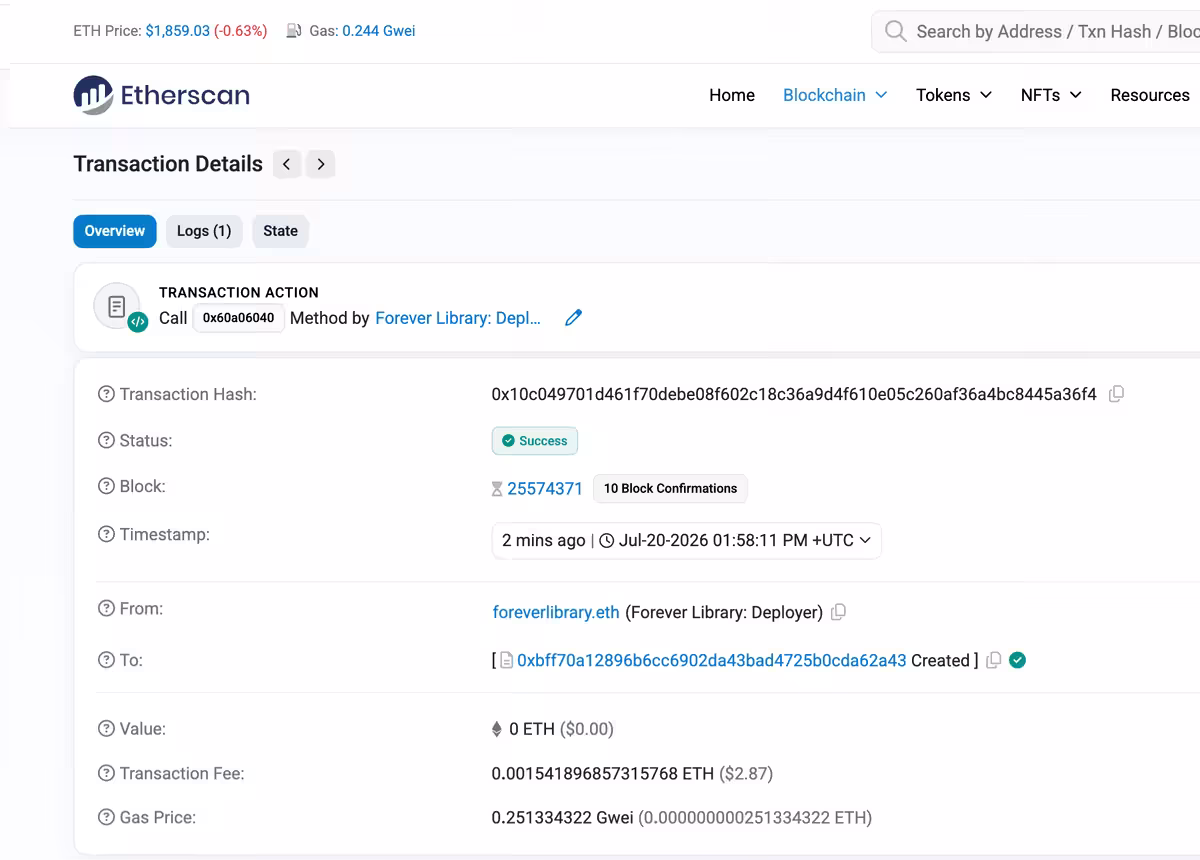The width and height of the screenshot is (1200, 860).
Task: Edit the transaction action with pencil icon
Action: 573,318
